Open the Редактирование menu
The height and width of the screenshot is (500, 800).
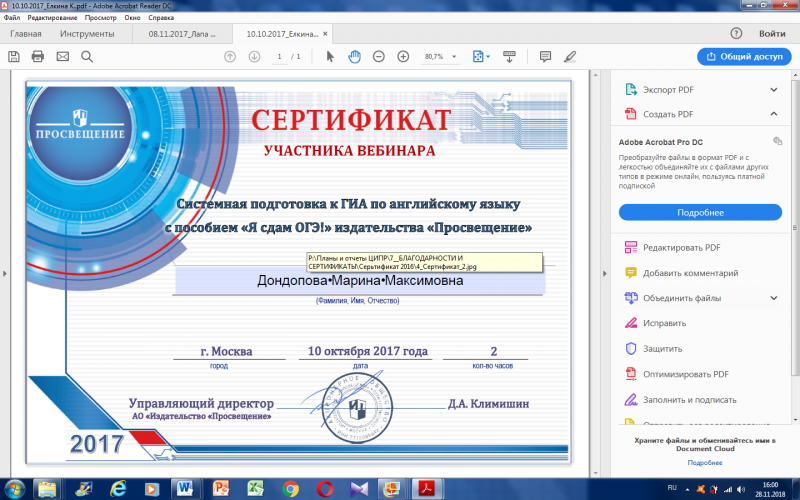[52, 17]
